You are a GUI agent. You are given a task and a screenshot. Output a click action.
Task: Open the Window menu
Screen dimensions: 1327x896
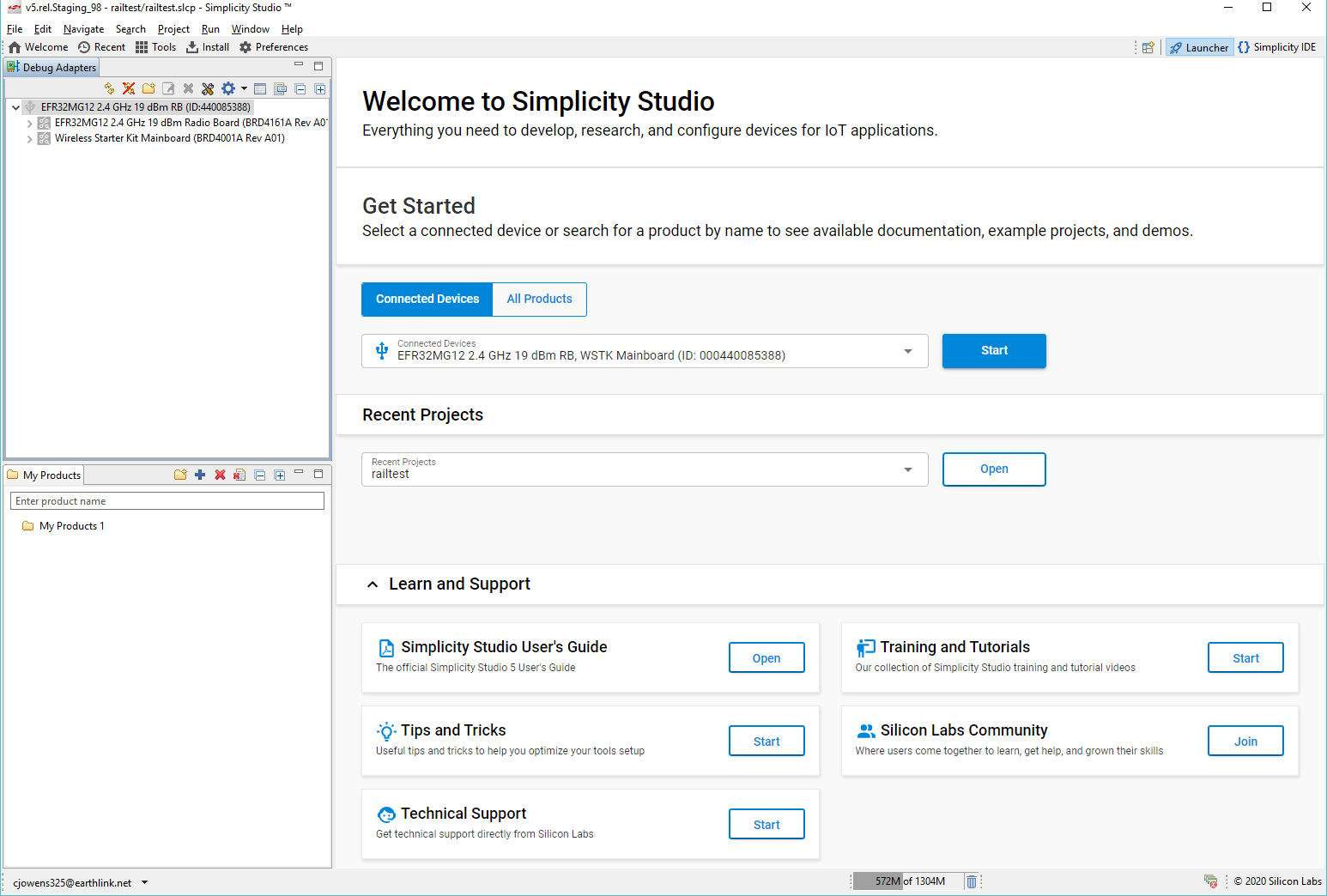coord(250,29)
